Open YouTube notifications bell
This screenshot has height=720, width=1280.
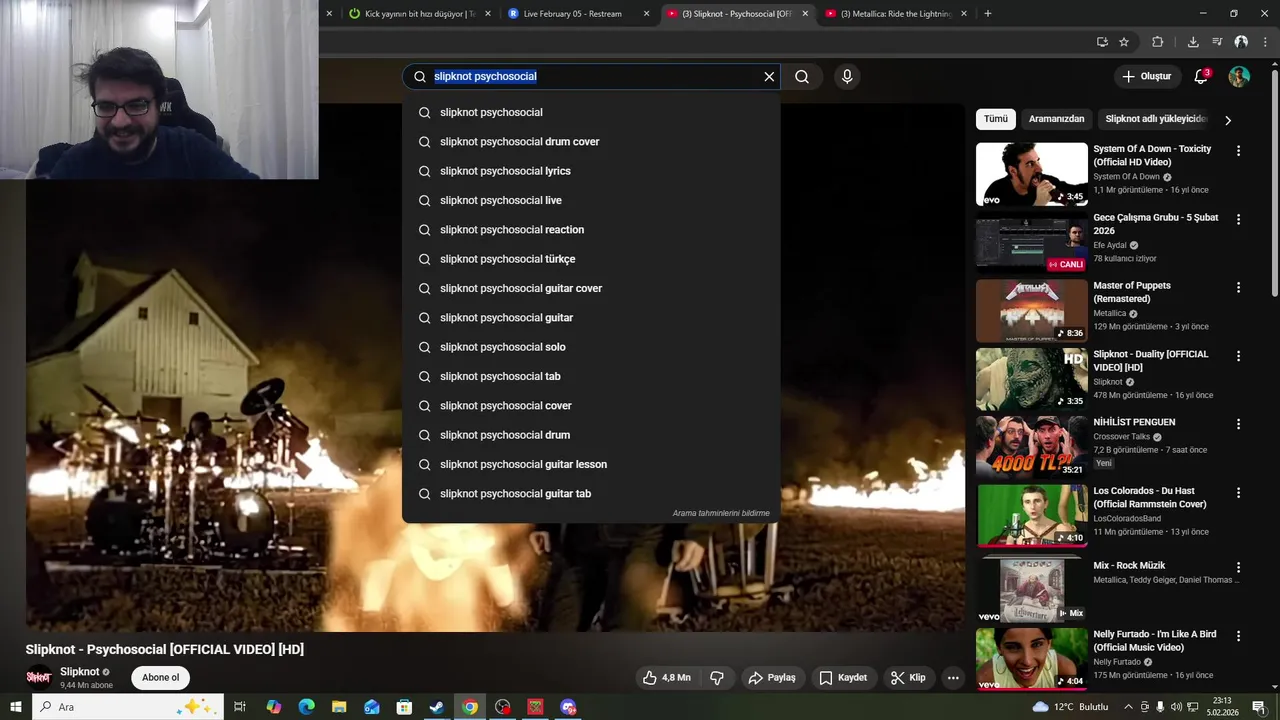[1201, 77]
